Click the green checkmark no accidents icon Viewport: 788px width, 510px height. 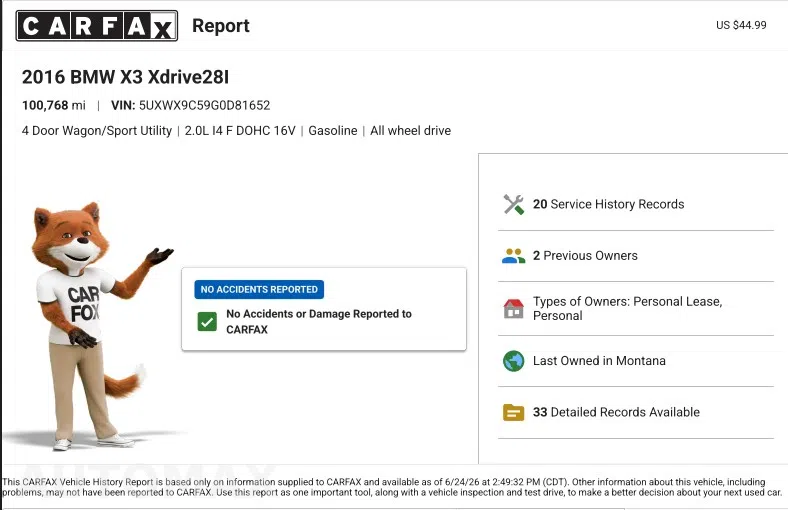pos(207,322)
